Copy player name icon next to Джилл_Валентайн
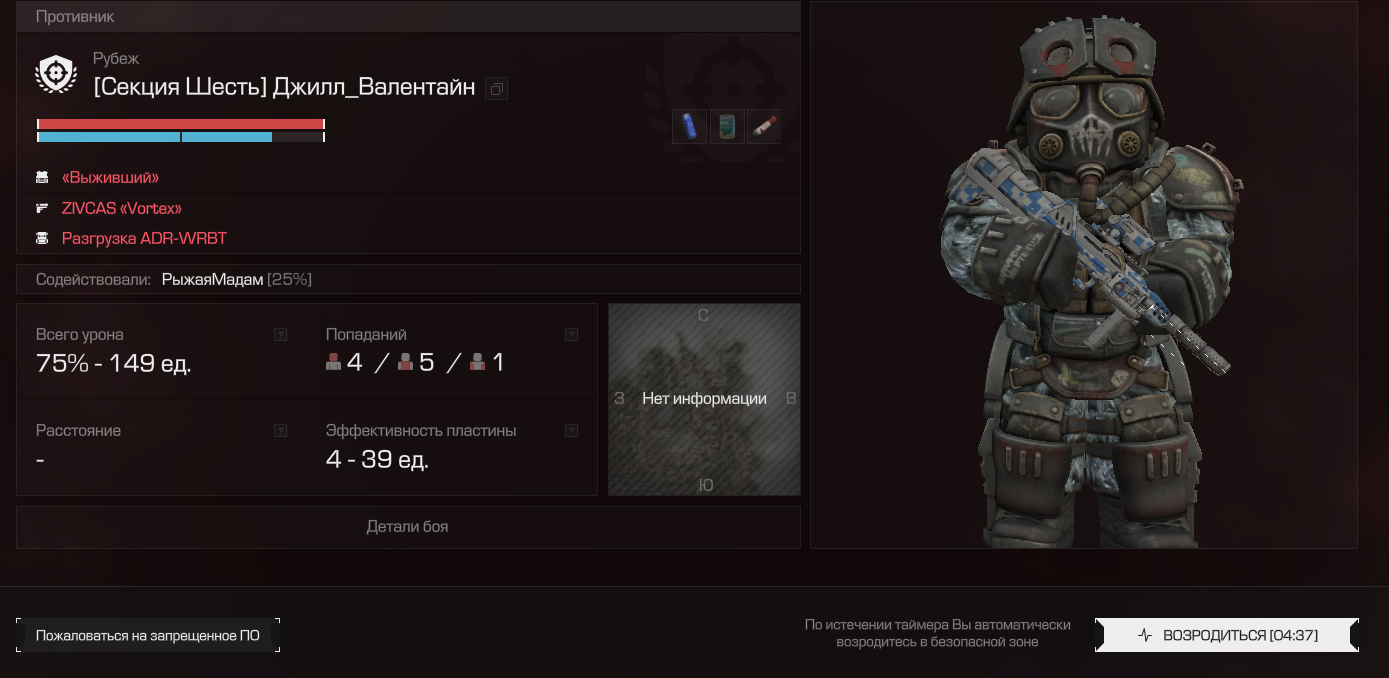Image resolution: width=1389 pixels, height=678 pixels. (x=496, y=89)
